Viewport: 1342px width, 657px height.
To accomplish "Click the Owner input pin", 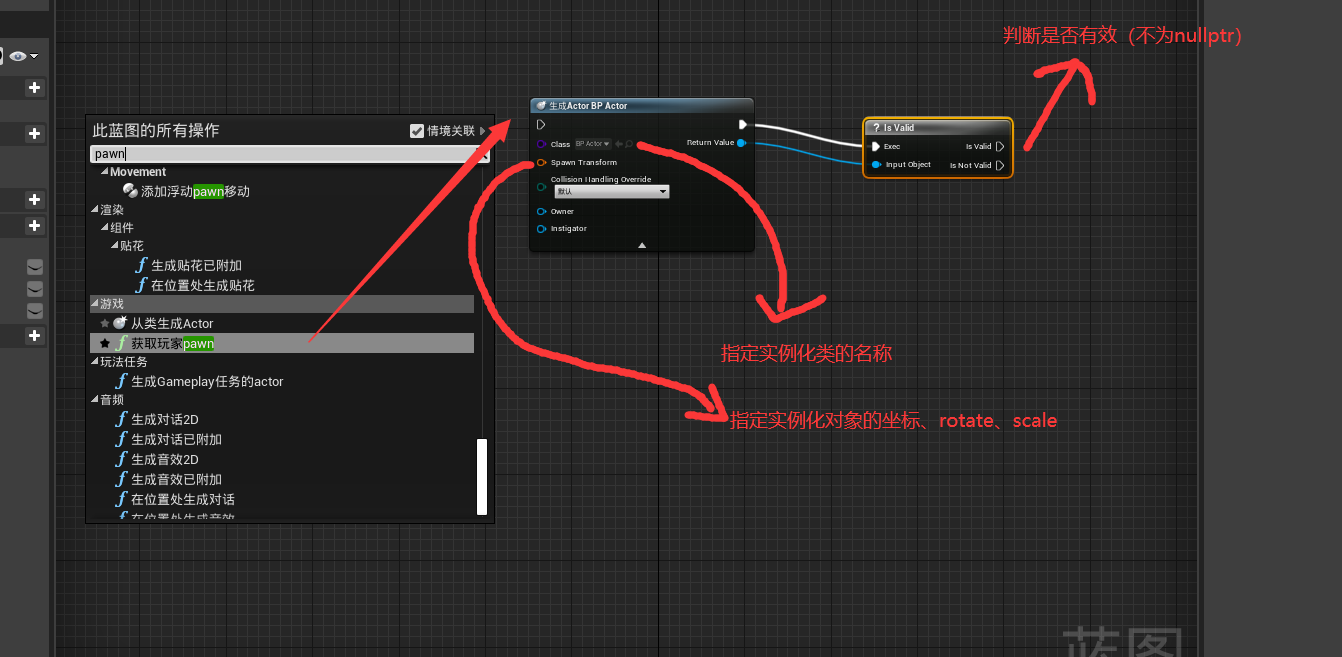I will [541, 211].
